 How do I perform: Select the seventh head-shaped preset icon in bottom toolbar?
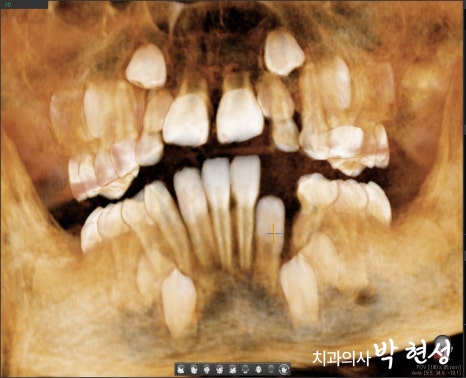(x=258, y=369)
